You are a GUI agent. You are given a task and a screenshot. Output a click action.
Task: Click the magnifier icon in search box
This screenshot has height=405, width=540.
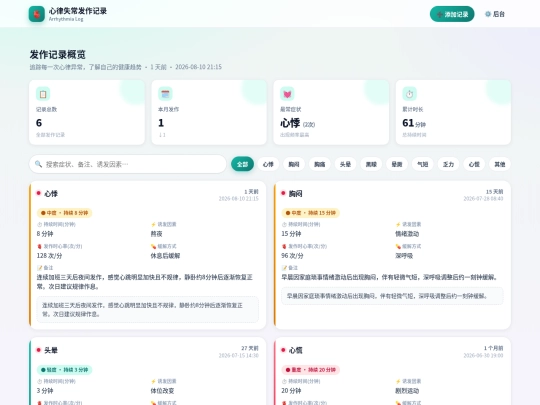[39, 164]
